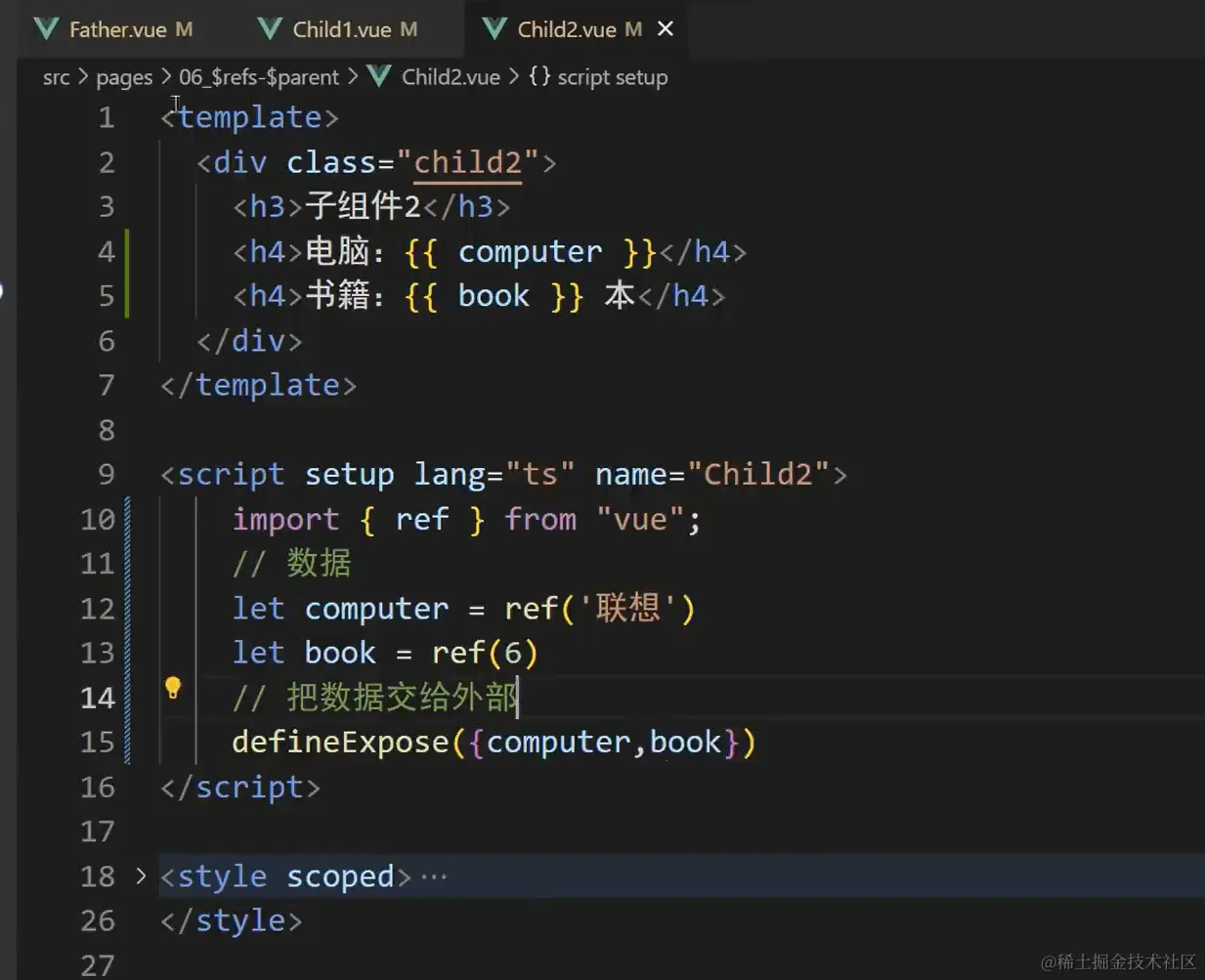Image resolution: width=1205 pixels, height=980 pixels.
Task: Click the name="Child2" attribute
Action: point(712,475)
